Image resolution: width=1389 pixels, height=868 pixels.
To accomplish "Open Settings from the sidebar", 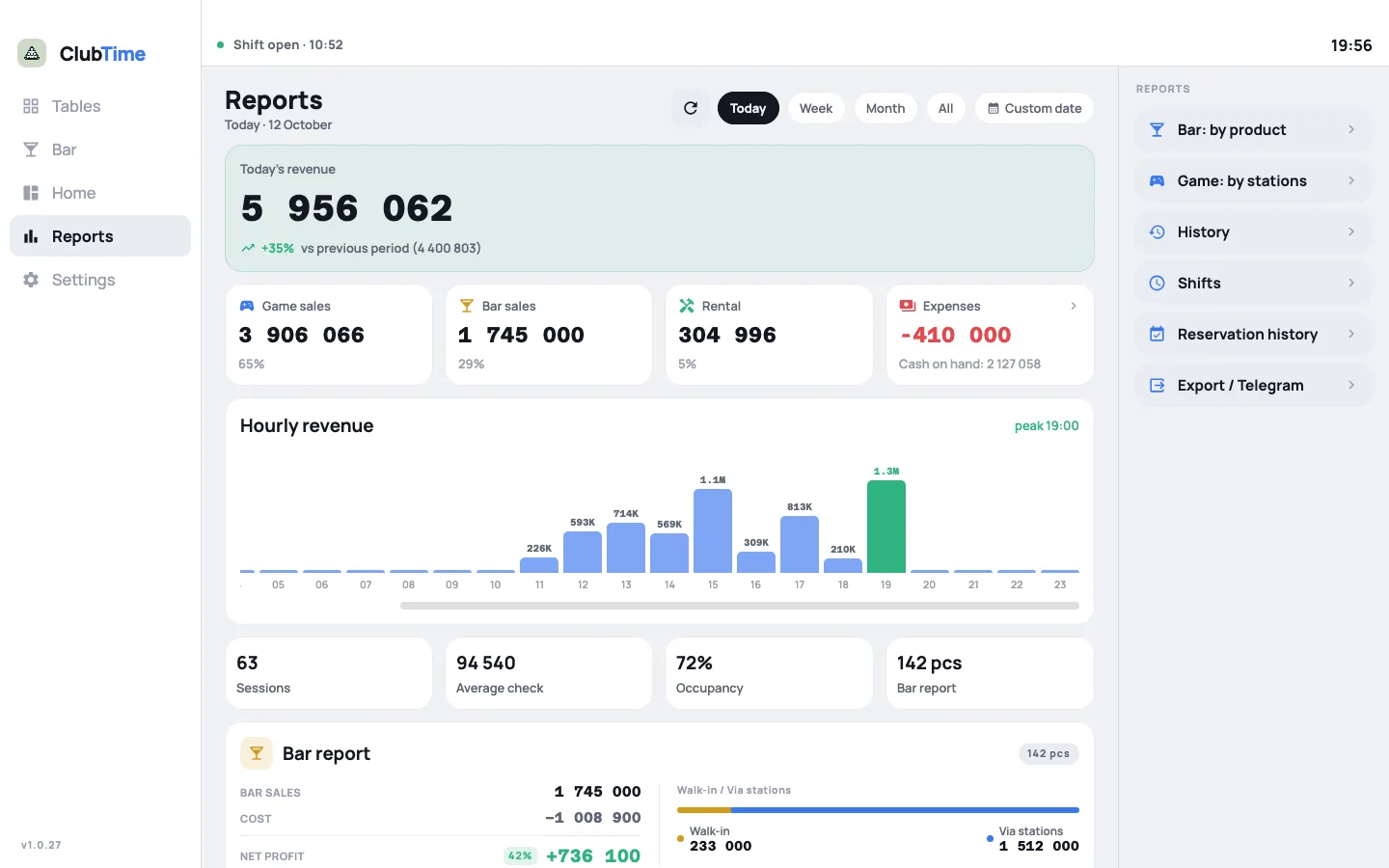I will 100,280.
